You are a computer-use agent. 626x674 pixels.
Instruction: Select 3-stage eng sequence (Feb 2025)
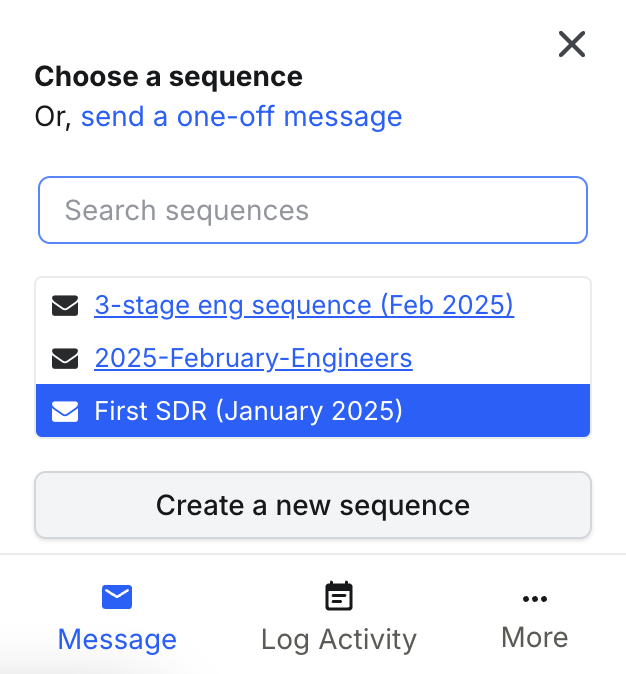304,306
